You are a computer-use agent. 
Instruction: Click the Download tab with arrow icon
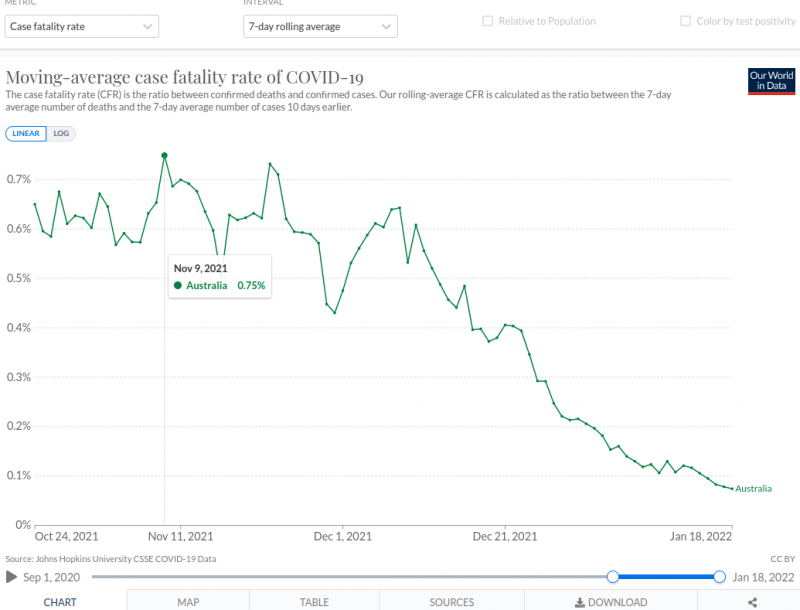click(x=610, y=601)
